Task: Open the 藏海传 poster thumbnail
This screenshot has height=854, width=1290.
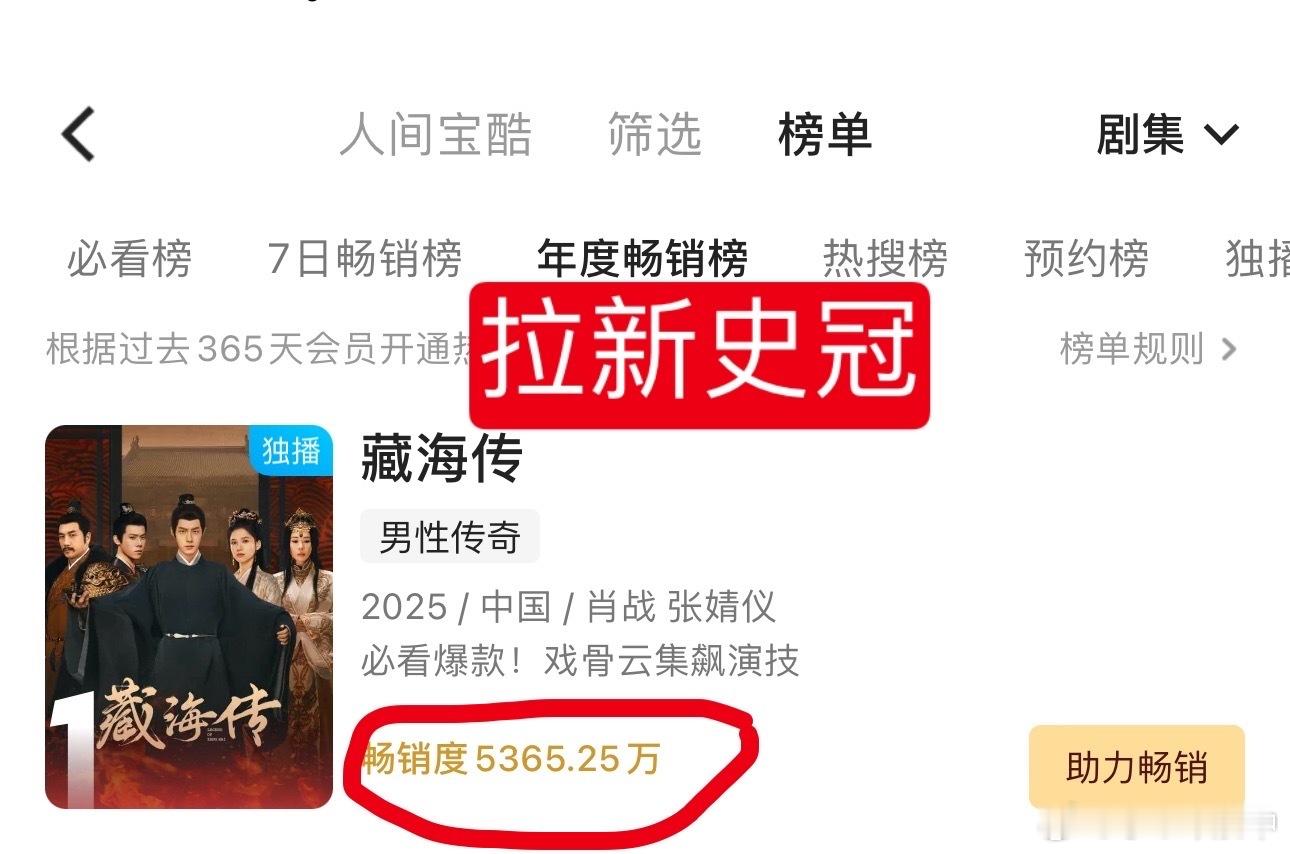Action: tap(189, 617)
